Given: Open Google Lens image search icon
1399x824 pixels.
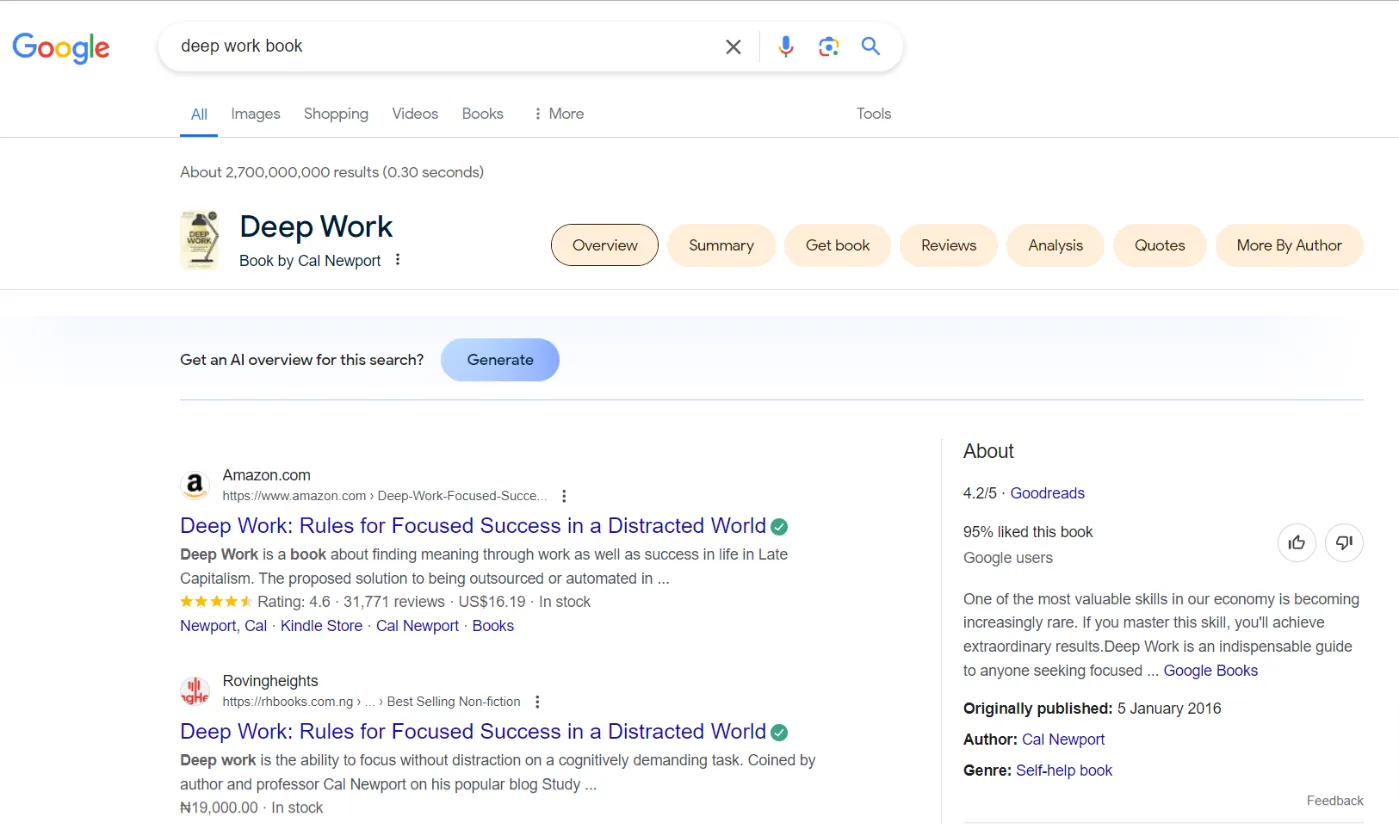Looking at the screenshot, I should (828, 46).
